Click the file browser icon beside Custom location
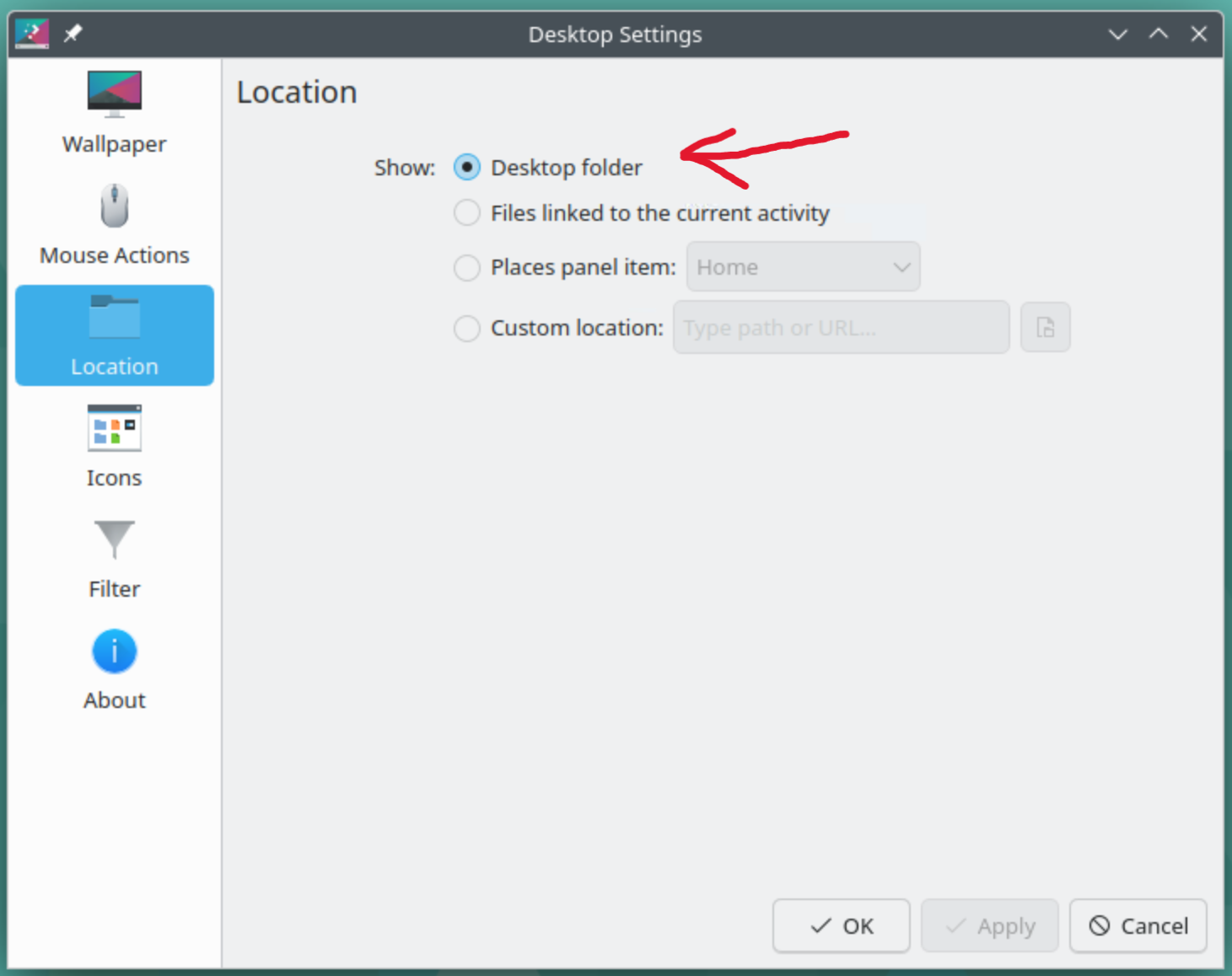Viewport: 1232px width, 976px height. (x=1045, y=327)
